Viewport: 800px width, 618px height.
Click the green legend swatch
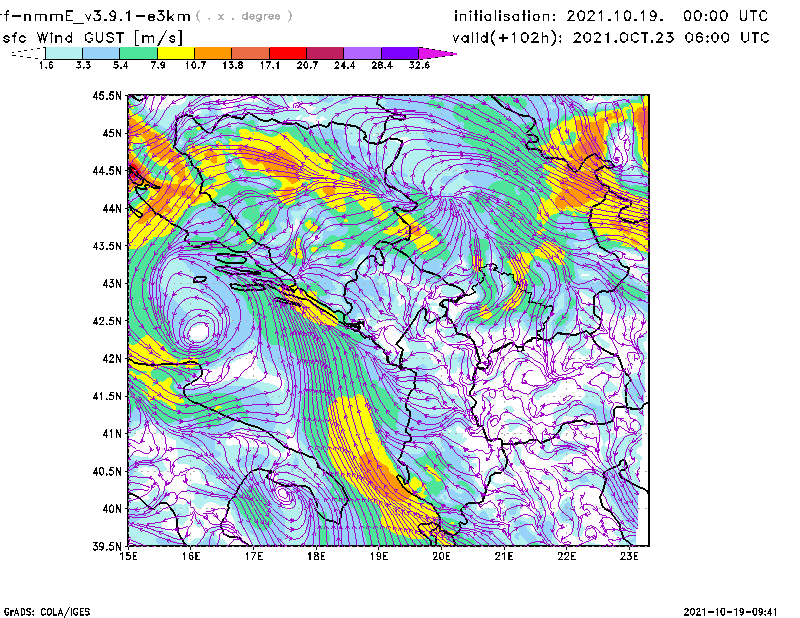click(x=138, y=53)
